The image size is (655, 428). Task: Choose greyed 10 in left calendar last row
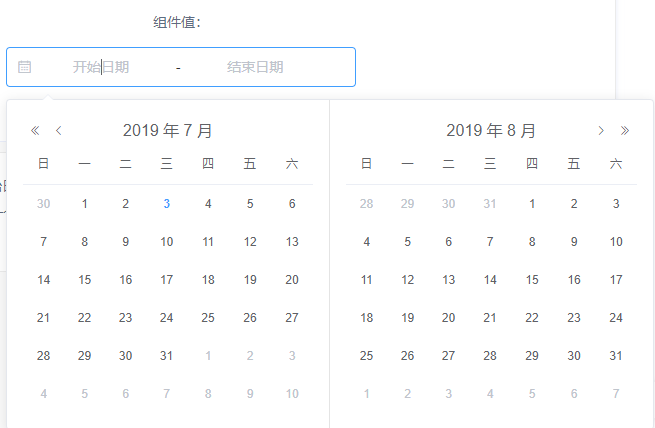292,394
